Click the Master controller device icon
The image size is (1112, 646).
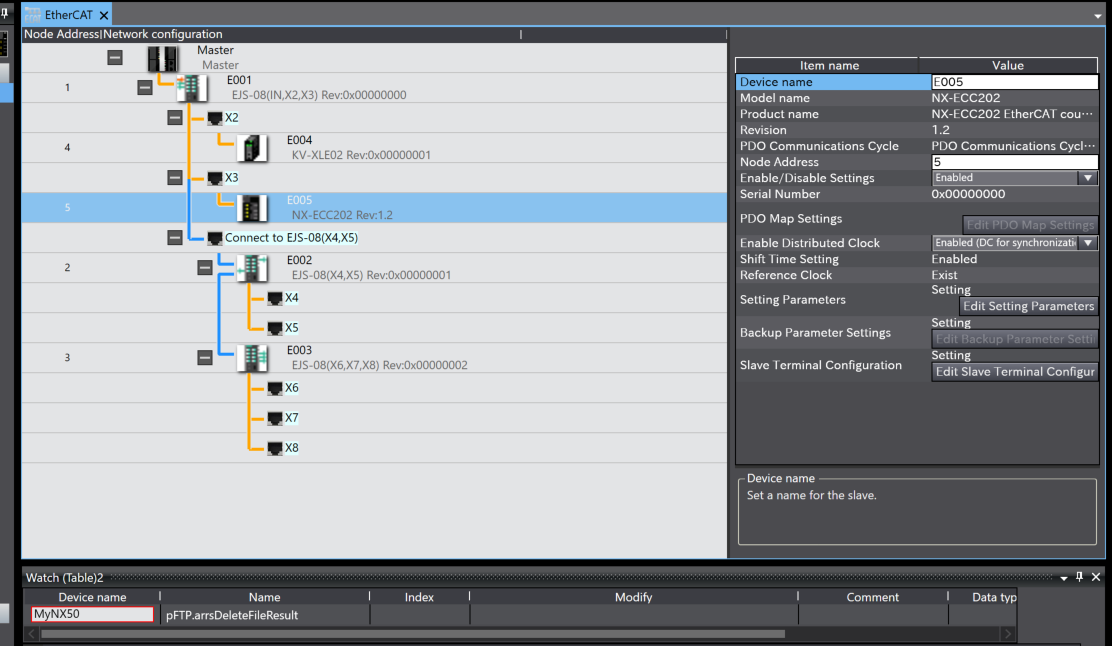163,59
